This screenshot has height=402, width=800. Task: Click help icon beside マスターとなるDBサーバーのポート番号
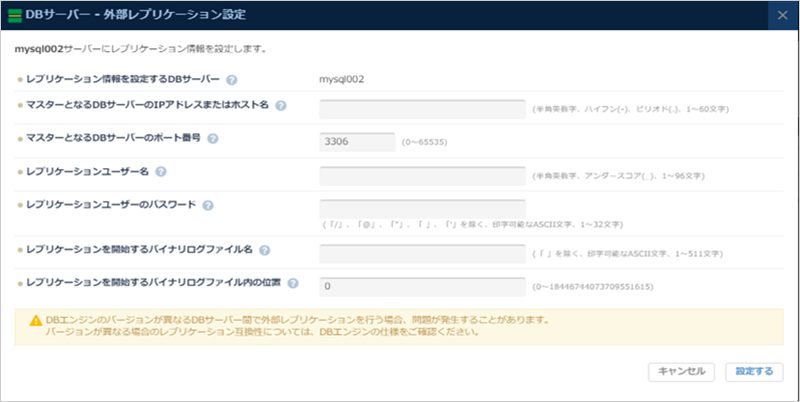pyautogui.click(x=213, y=139)
